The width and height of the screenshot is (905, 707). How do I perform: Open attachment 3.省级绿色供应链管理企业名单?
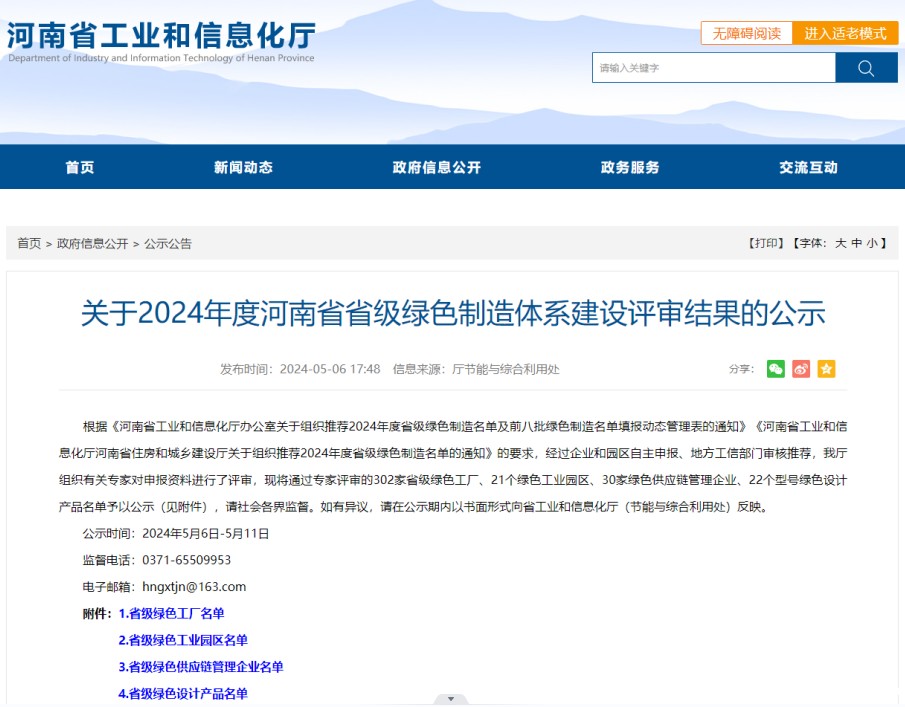201,667
